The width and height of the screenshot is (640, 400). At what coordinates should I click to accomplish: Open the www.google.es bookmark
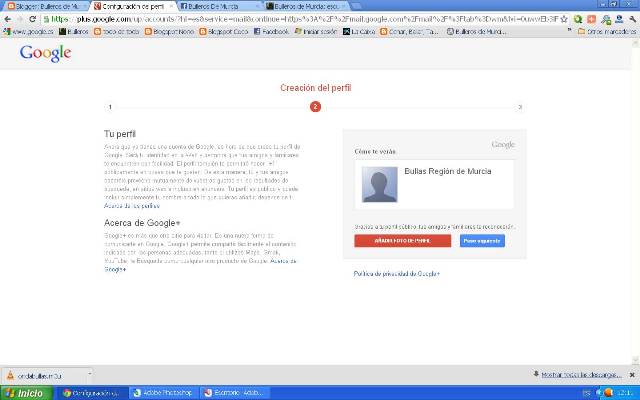tap(28, 31)
